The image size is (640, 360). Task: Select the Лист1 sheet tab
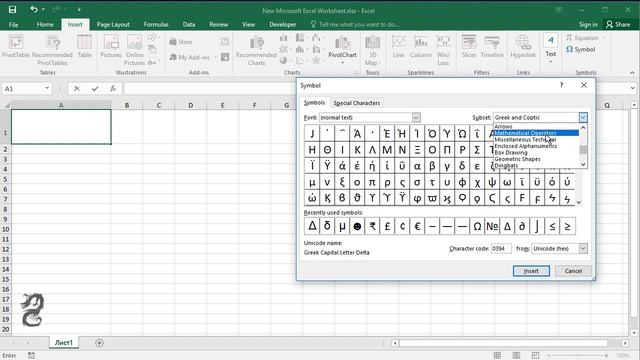64,342
